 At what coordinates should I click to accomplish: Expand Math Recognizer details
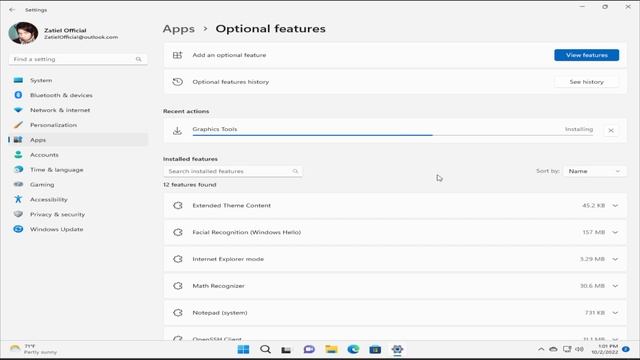615,286
